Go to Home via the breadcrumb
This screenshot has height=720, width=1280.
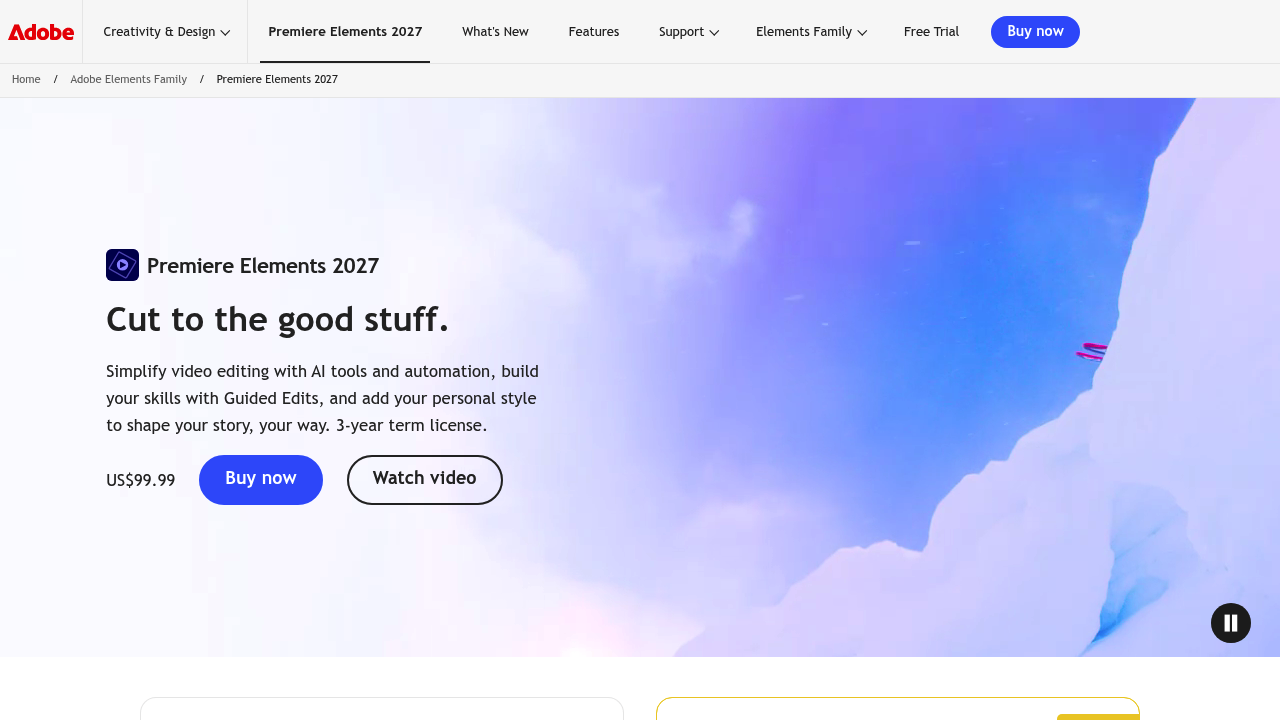pos(26,80)
